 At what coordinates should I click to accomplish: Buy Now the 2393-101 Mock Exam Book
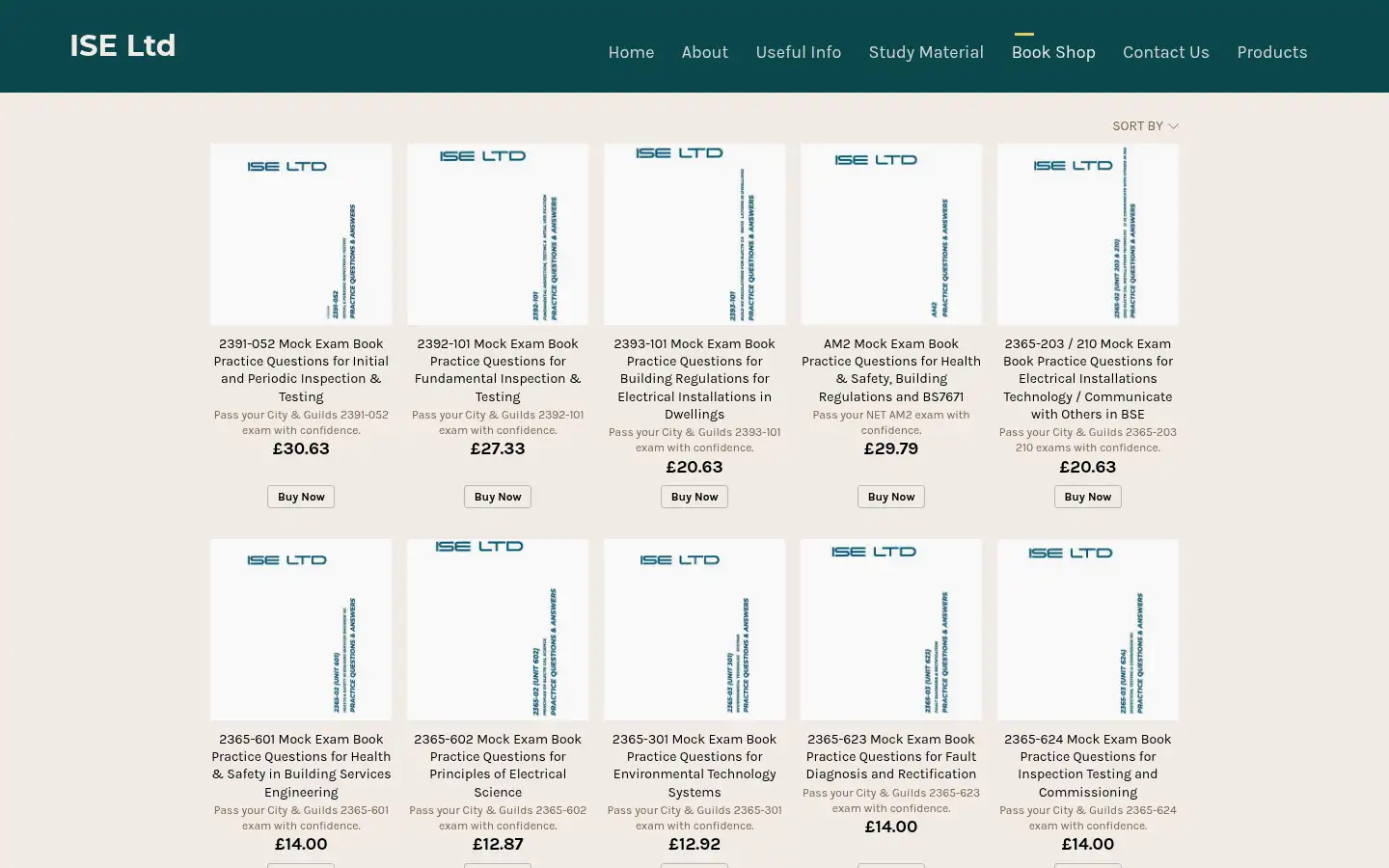point(694,497)
